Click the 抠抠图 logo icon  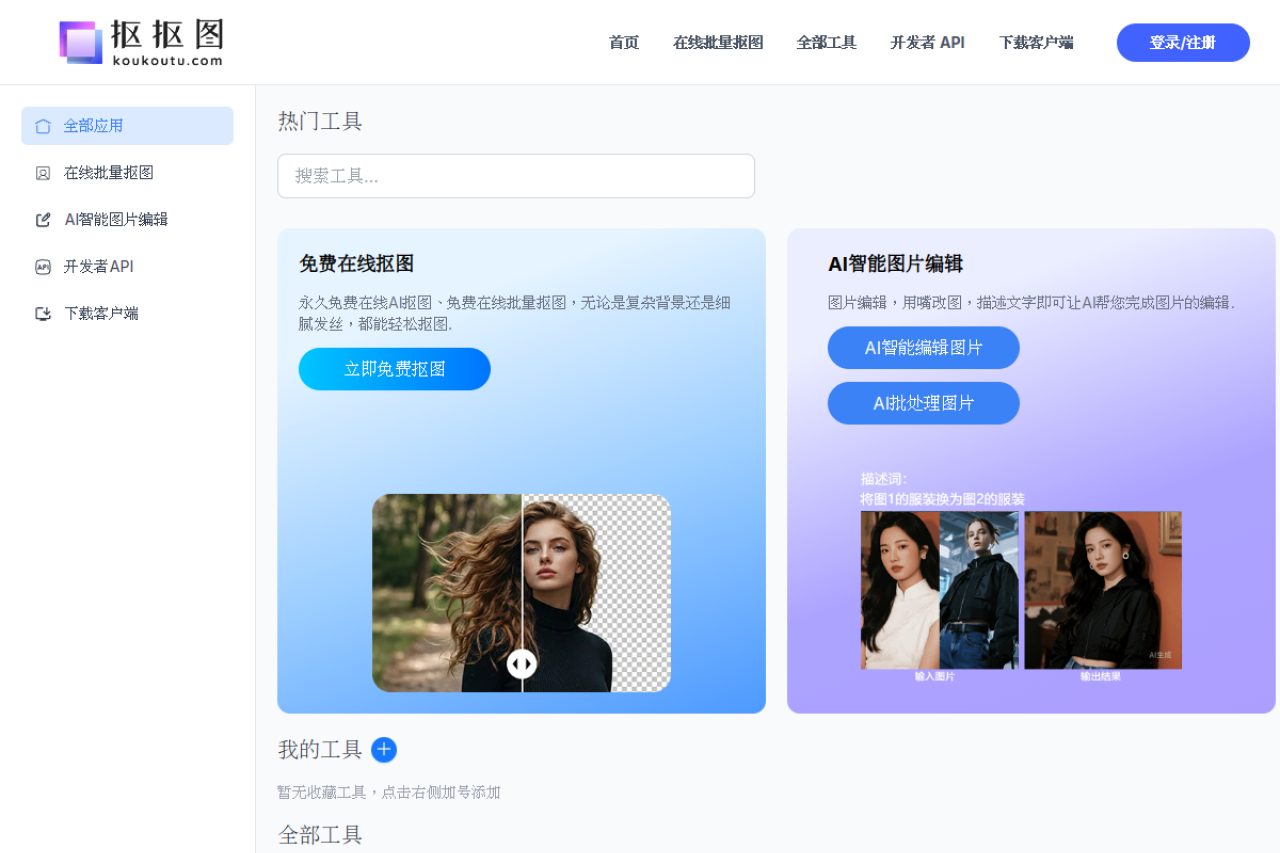[81, 42]
